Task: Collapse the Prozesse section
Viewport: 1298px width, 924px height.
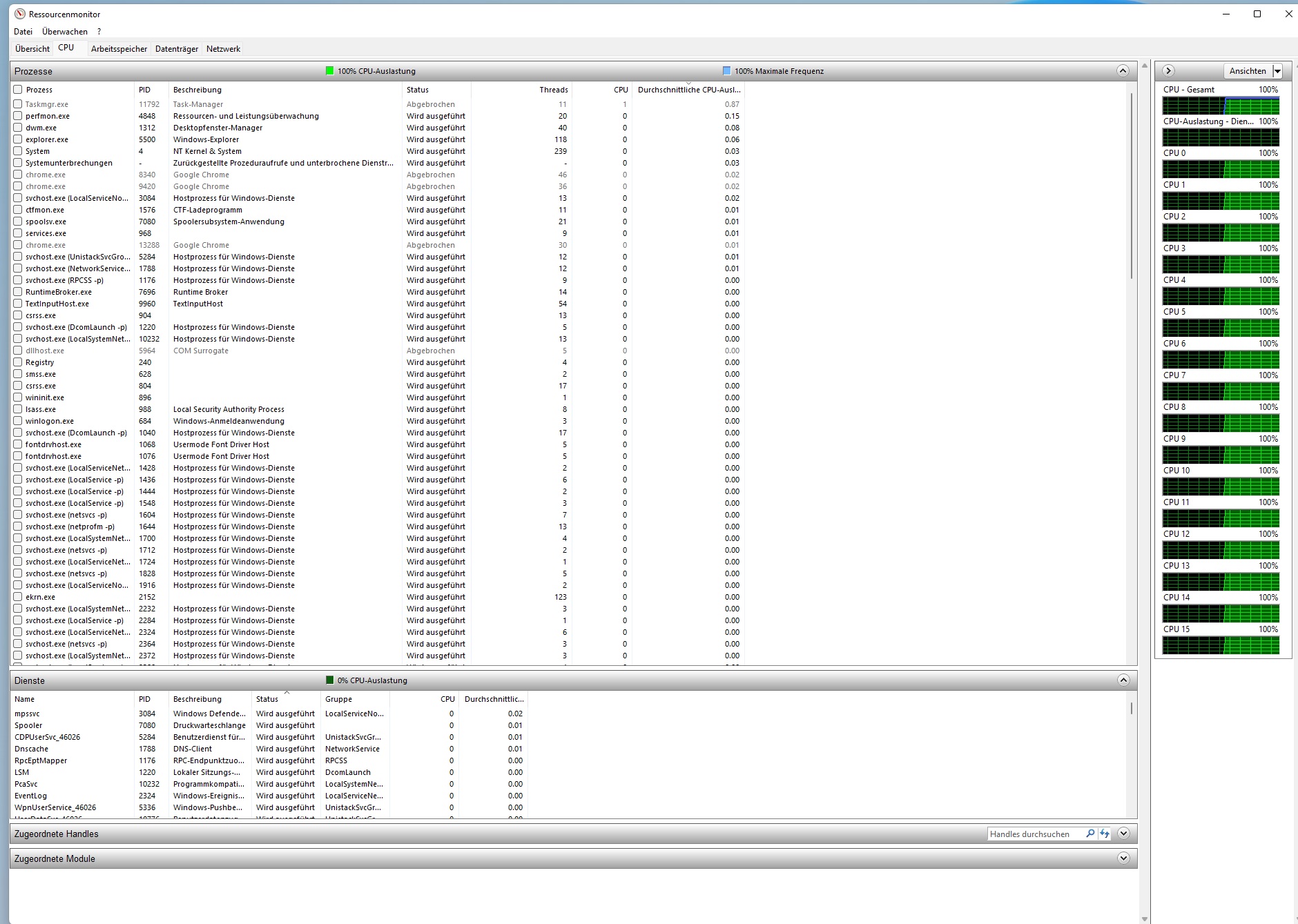Action: click(1123, 70)
